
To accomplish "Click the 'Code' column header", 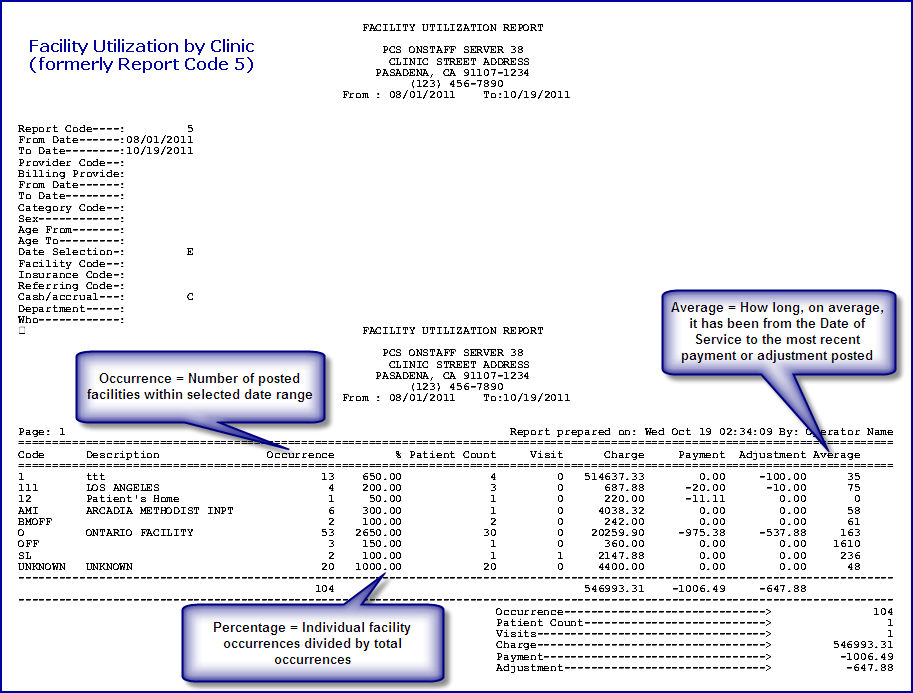I will pos(31,455).
